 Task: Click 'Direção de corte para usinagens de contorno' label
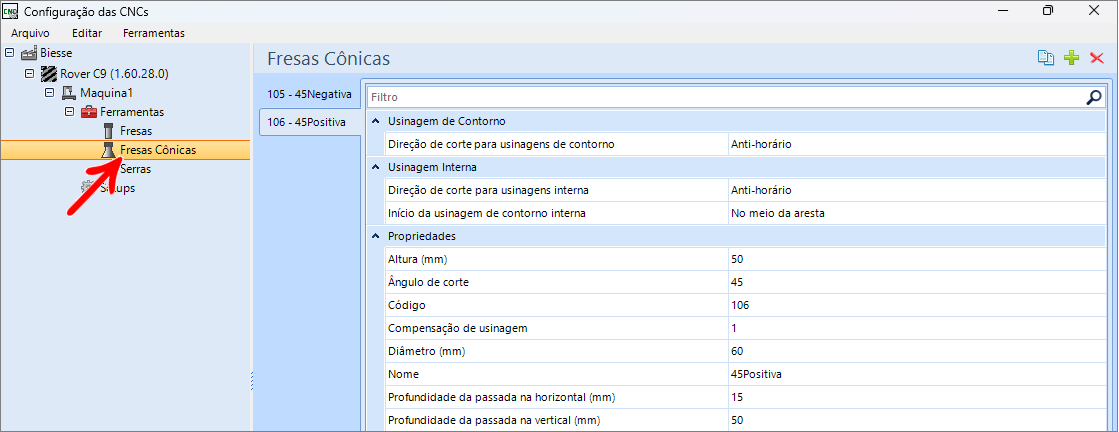(500, 144)
